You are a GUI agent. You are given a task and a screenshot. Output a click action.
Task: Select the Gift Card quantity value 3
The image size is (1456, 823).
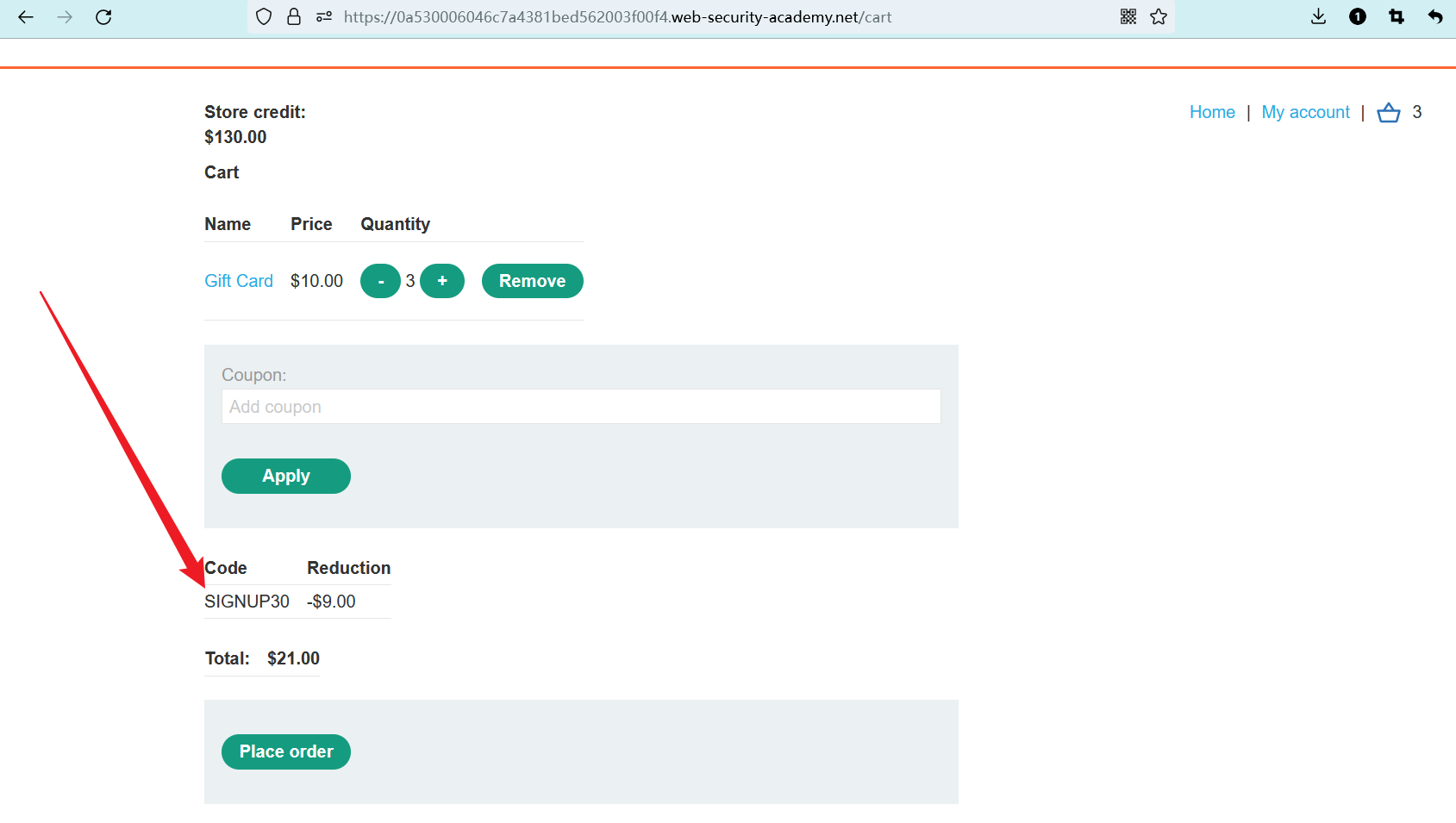coord(410,281)
